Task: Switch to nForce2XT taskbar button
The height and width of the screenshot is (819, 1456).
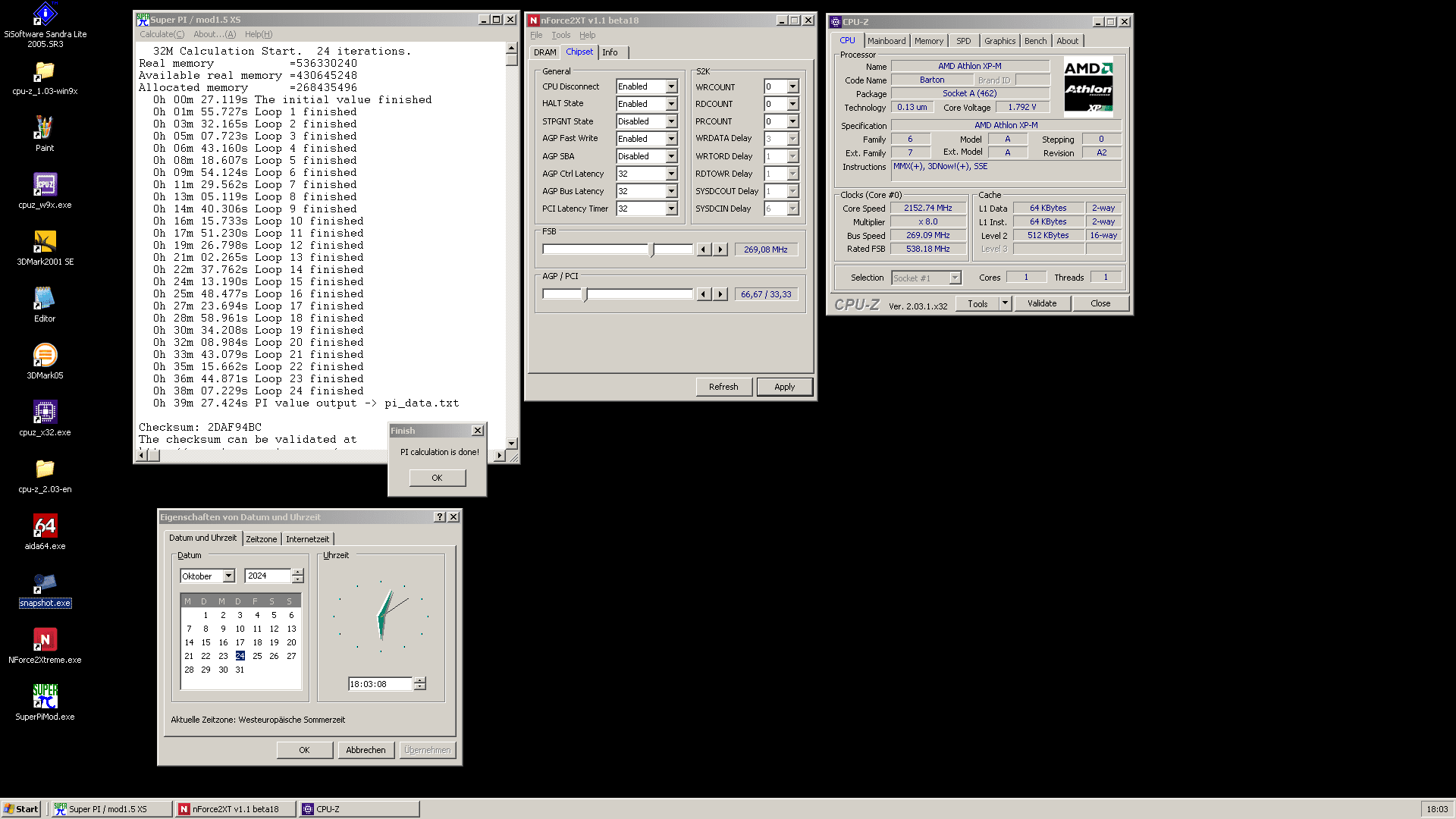Action: (236, 809)
